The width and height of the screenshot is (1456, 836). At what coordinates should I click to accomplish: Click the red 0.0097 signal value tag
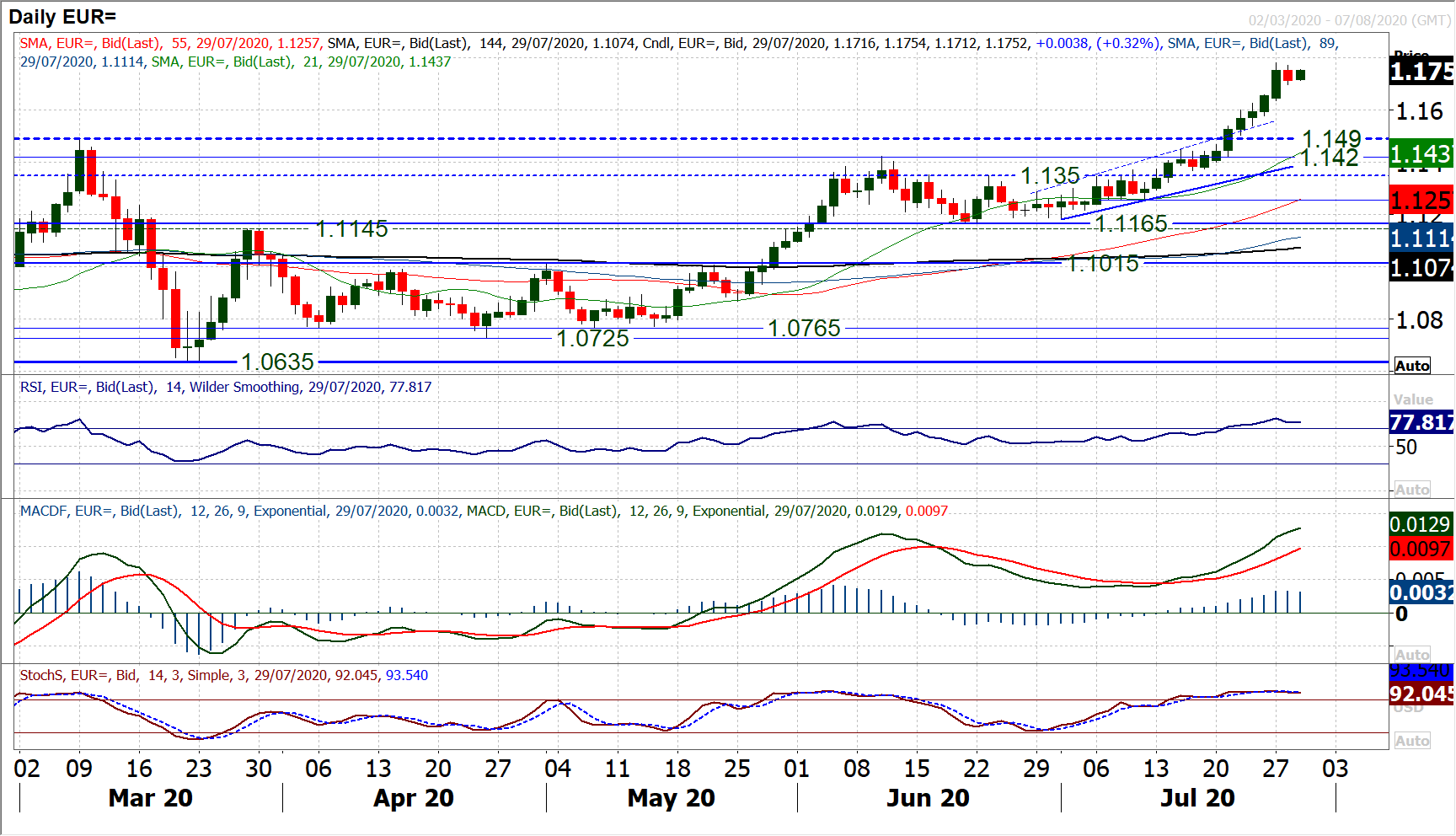click(x=1421, y=549)
